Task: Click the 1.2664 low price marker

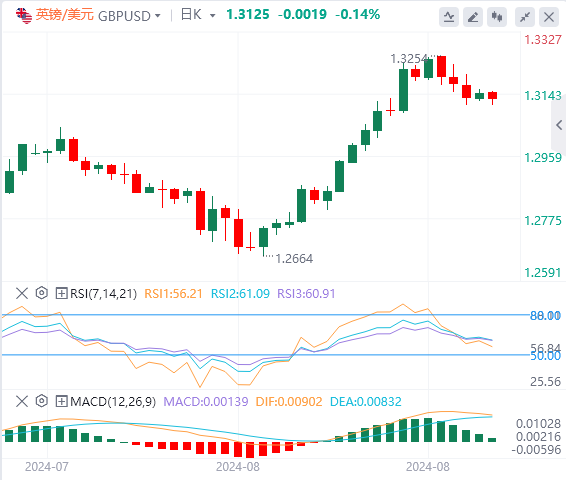Action: [294, 258]
